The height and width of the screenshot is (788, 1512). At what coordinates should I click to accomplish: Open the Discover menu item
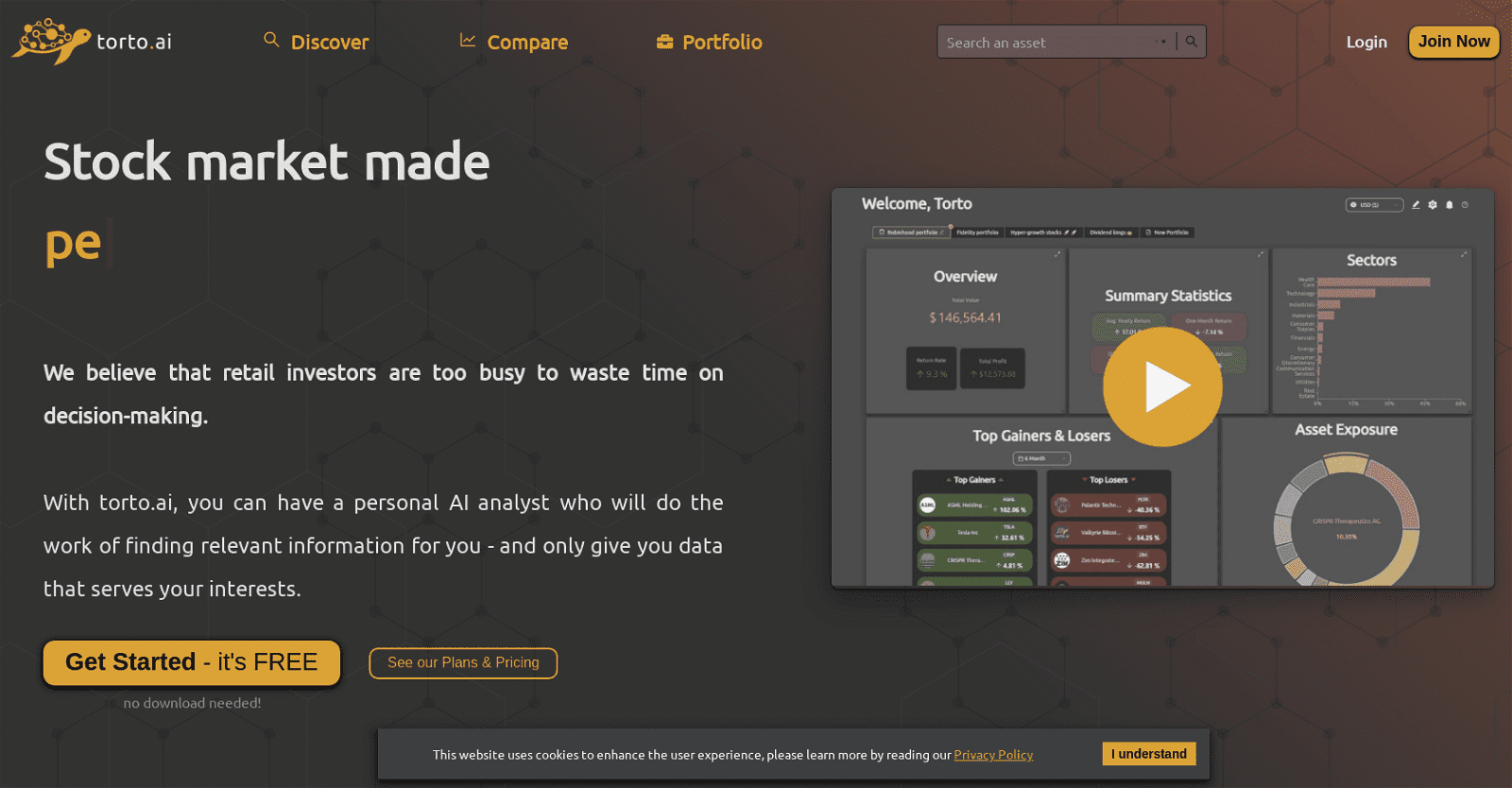coord(316,42)
